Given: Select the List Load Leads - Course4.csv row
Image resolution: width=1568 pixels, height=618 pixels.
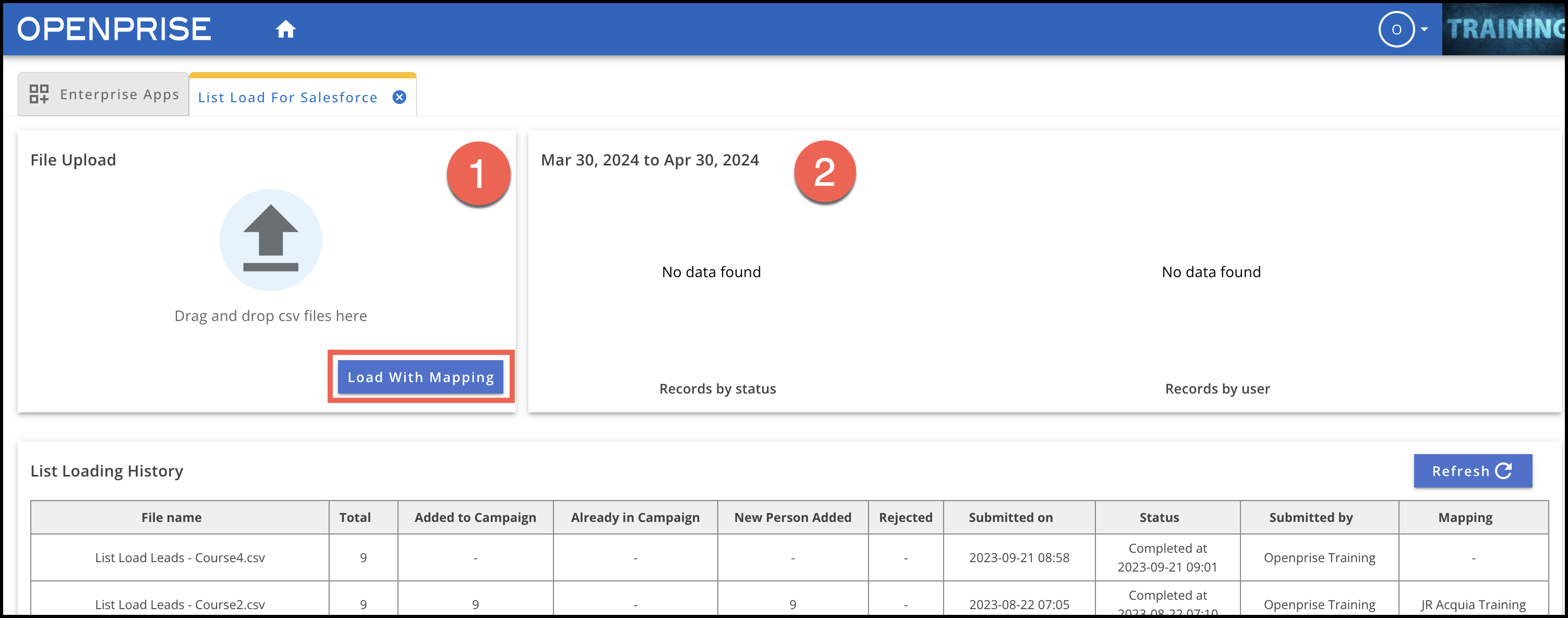Looking at the screenshot, I should [179, 558].
